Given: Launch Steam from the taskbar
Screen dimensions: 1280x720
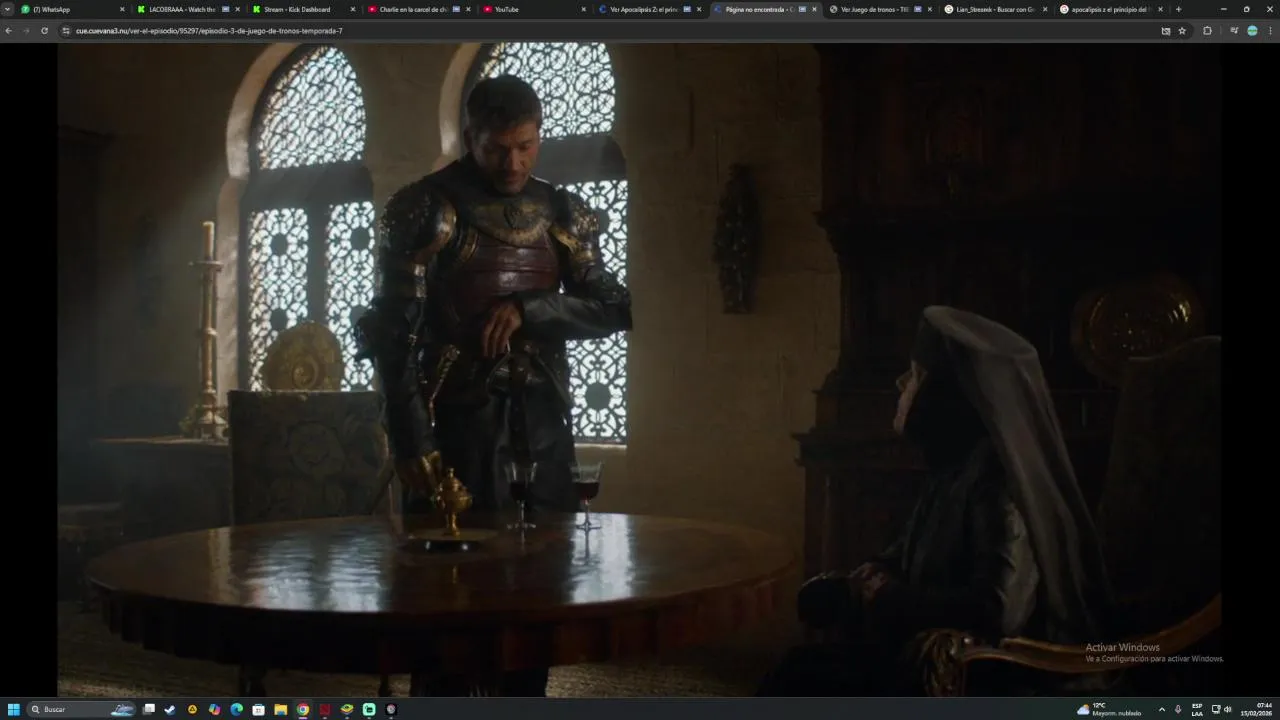Looking at the screenshot, I should [170, 709].
